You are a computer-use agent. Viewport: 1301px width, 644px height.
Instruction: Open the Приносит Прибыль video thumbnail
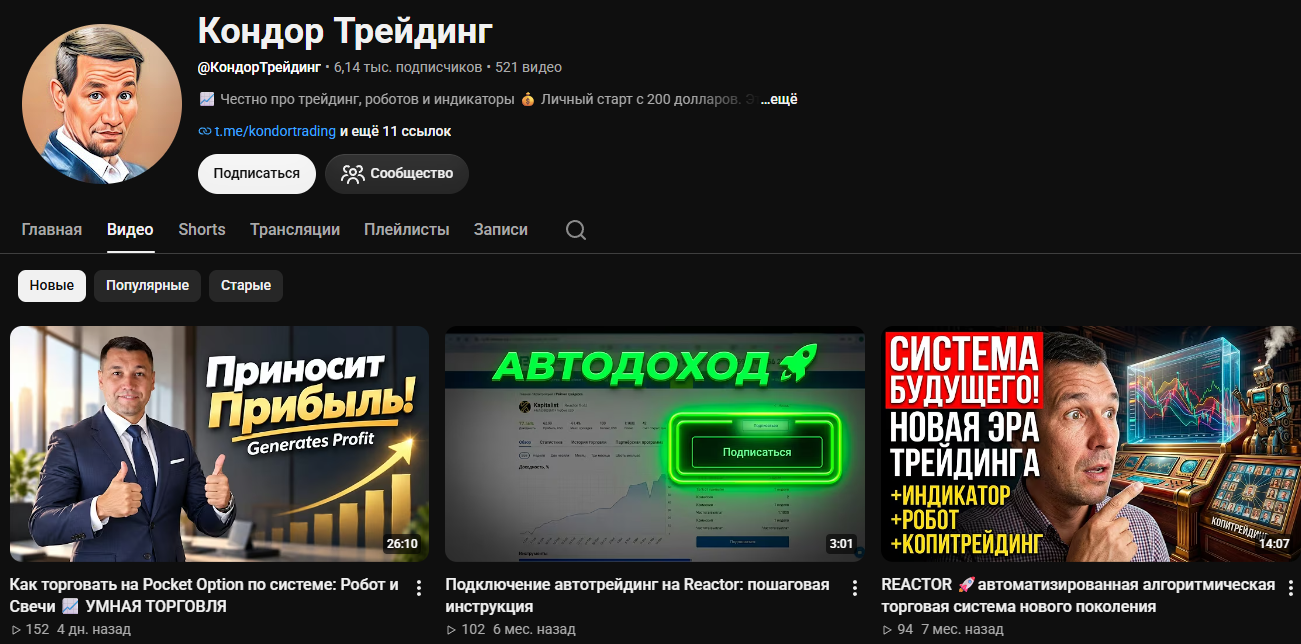[x=219, y=444]
